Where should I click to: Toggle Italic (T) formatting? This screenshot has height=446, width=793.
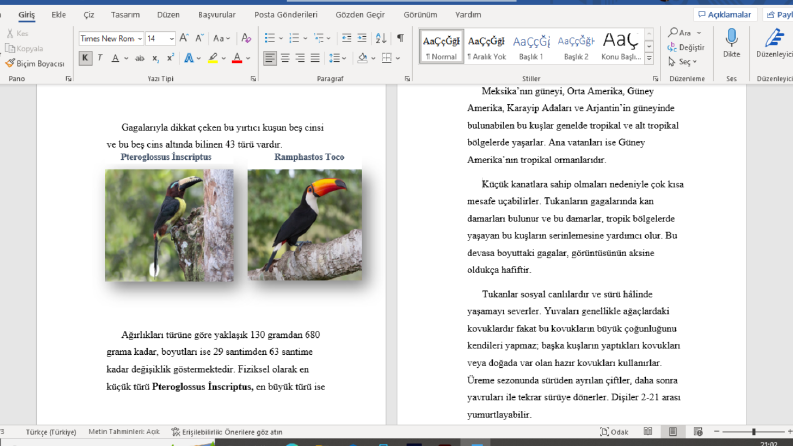100,58
